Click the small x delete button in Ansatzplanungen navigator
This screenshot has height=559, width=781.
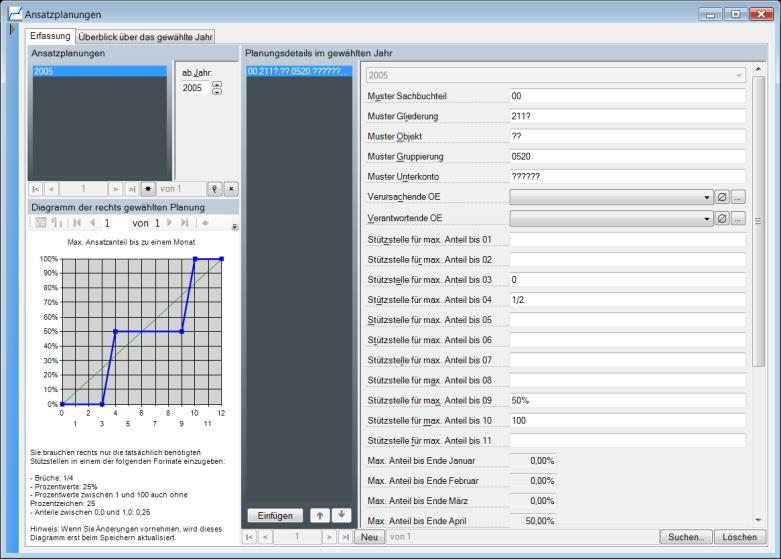click(231, 189)
